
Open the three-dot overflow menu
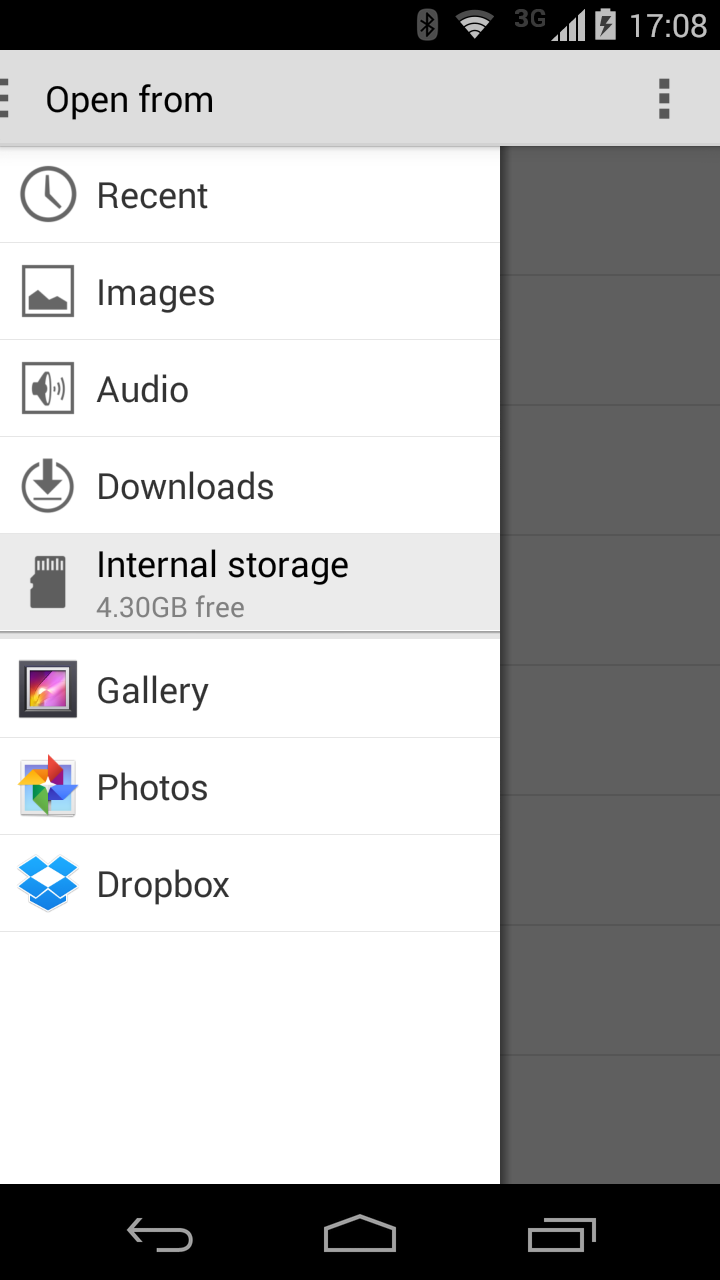click(664, 99)
